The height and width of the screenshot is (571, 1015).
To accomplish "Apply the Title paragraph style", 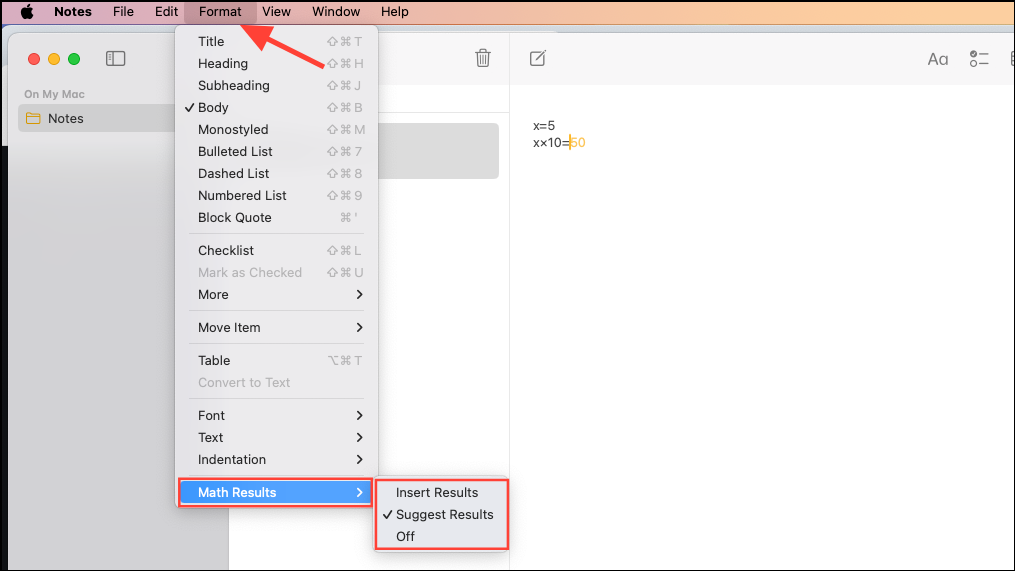I will (x=276, y=41).
